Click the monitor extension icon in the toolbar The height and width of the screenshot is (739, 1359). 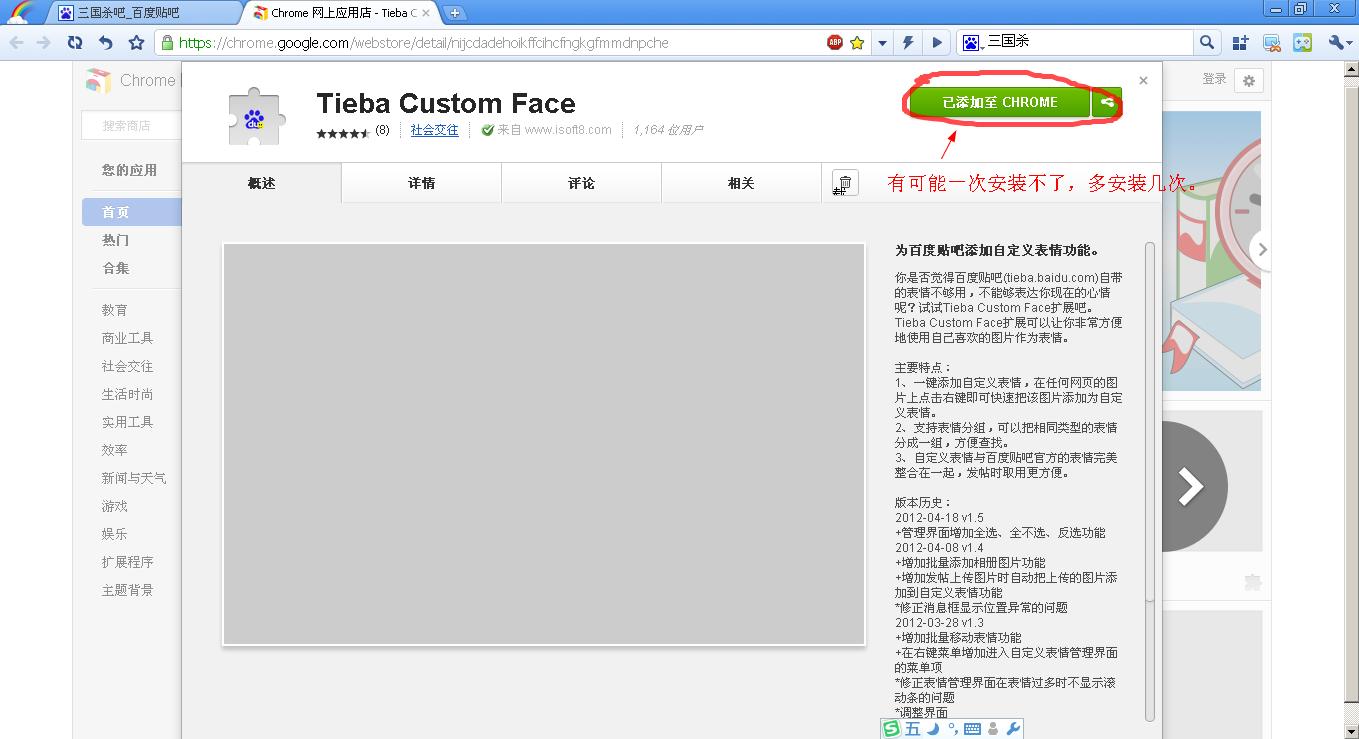tap(1272, 42)
